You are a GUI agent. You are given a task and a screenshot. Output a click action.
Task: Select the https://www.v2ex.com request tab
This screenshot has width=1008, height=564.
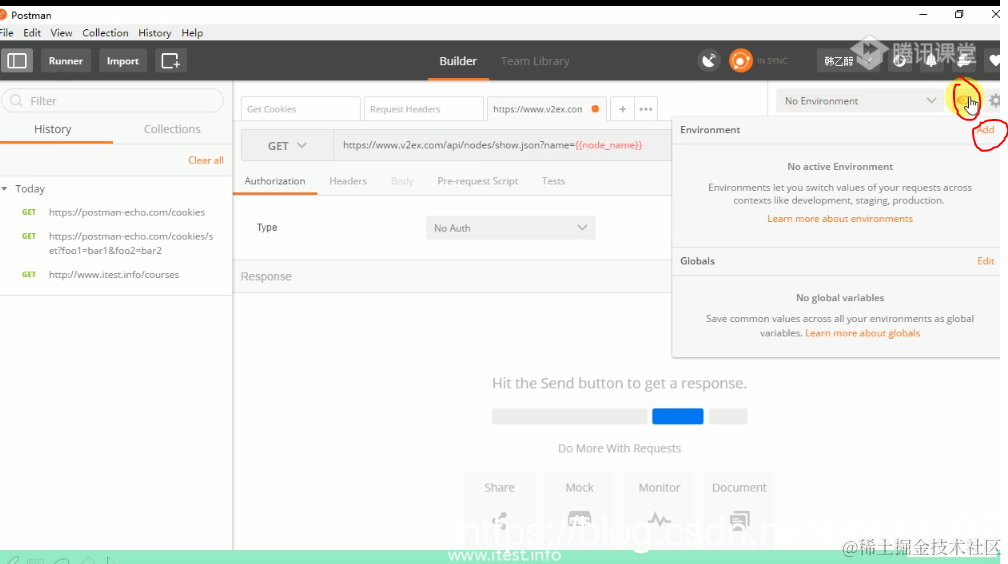(537, 109)
